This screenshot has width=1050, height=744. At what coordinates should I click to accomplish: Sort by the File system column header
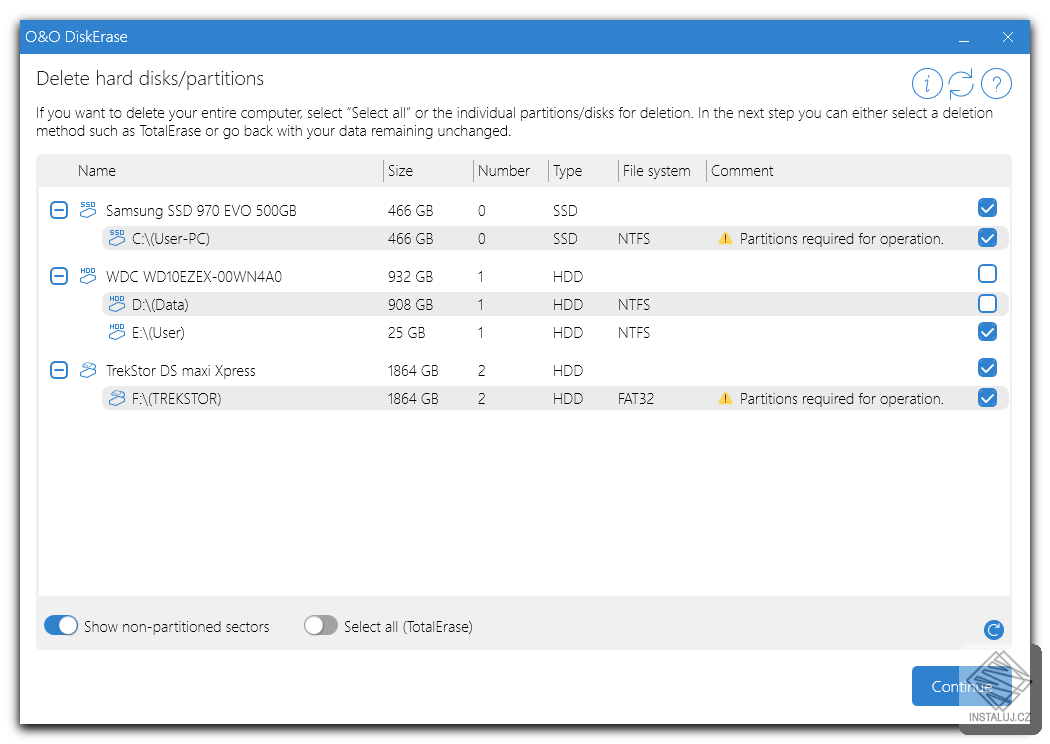pos(656,171)
